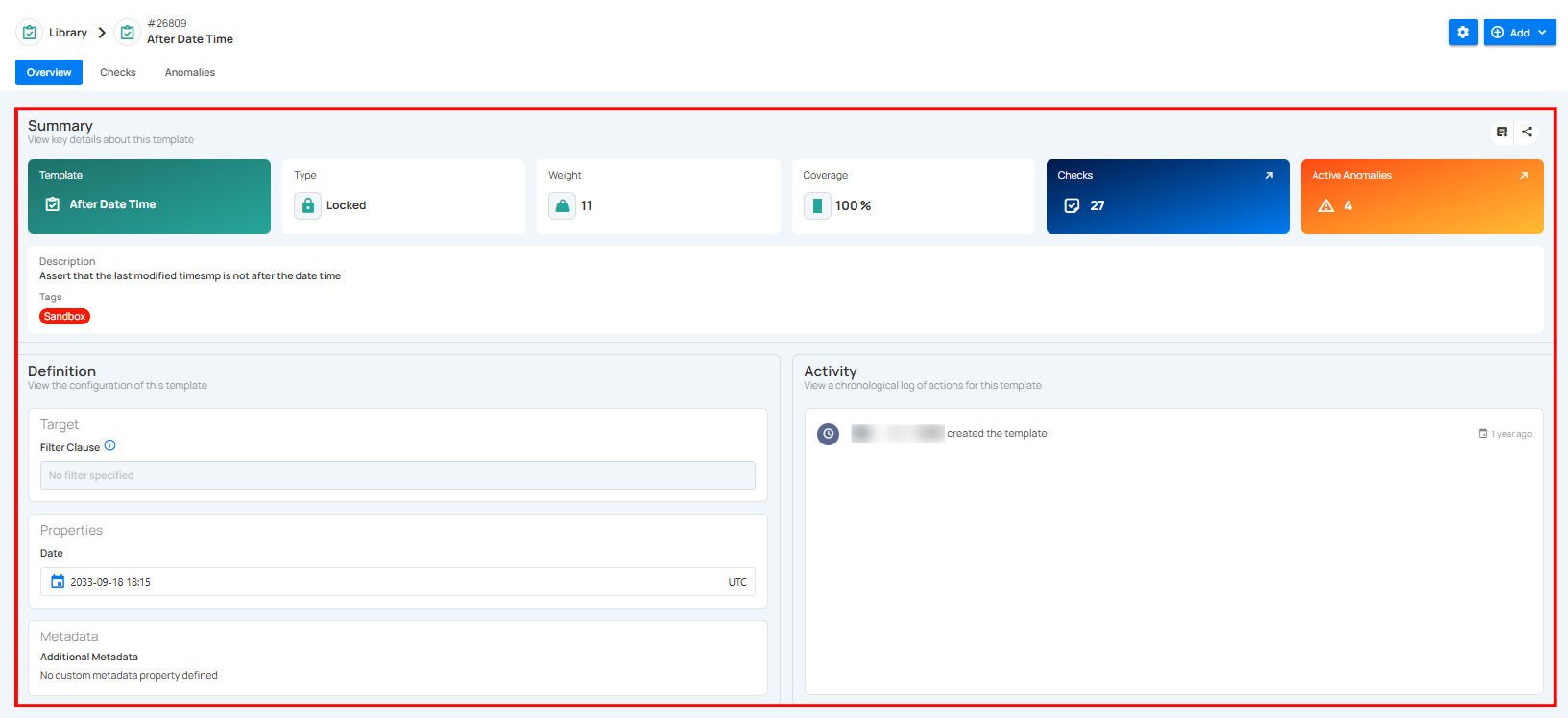Open the Checks card arrow link
This screenshot has height=718, width=1568.
1268,176
